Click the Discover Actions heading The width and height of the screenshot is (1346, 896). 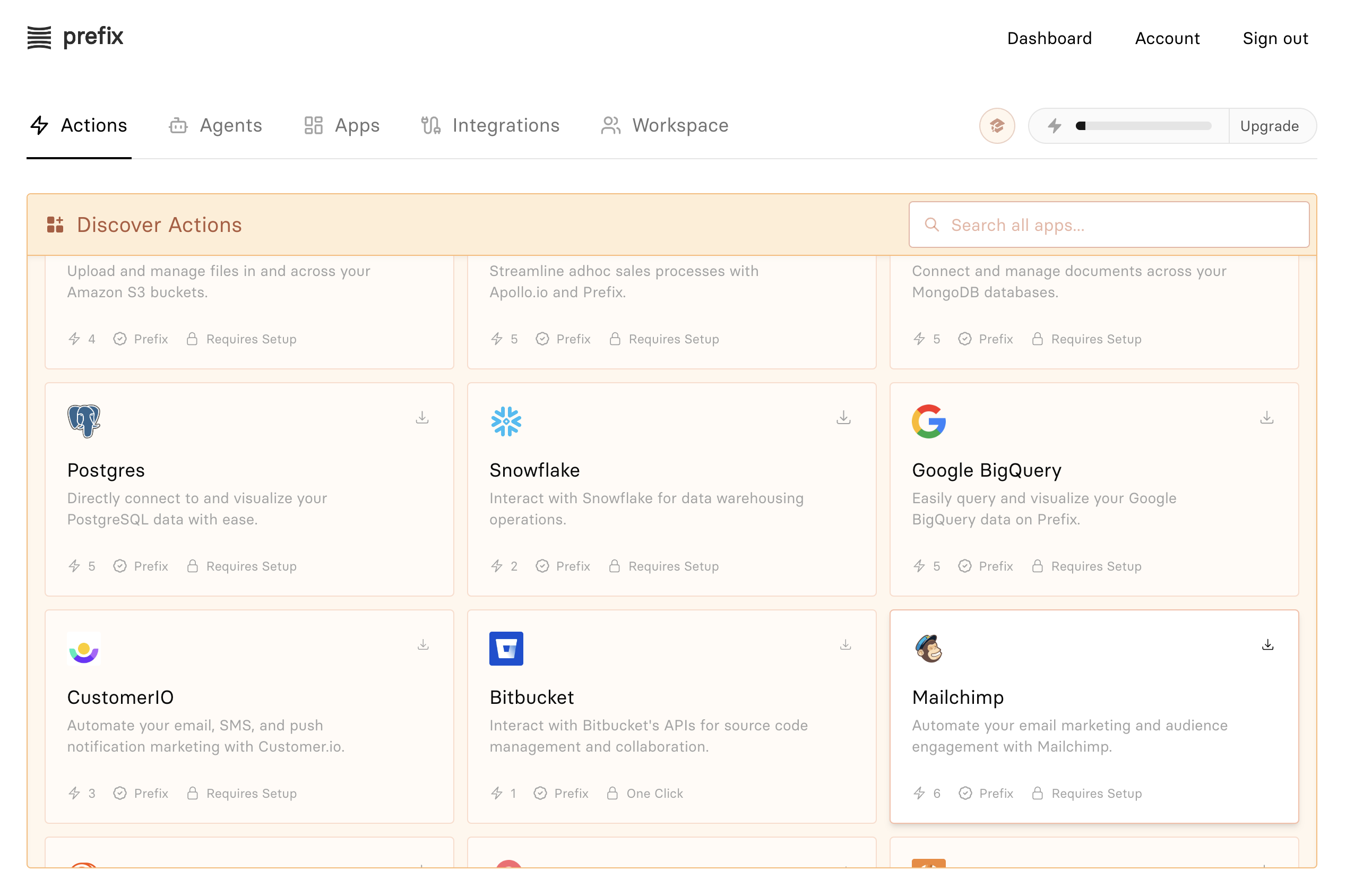coord(159,225)
